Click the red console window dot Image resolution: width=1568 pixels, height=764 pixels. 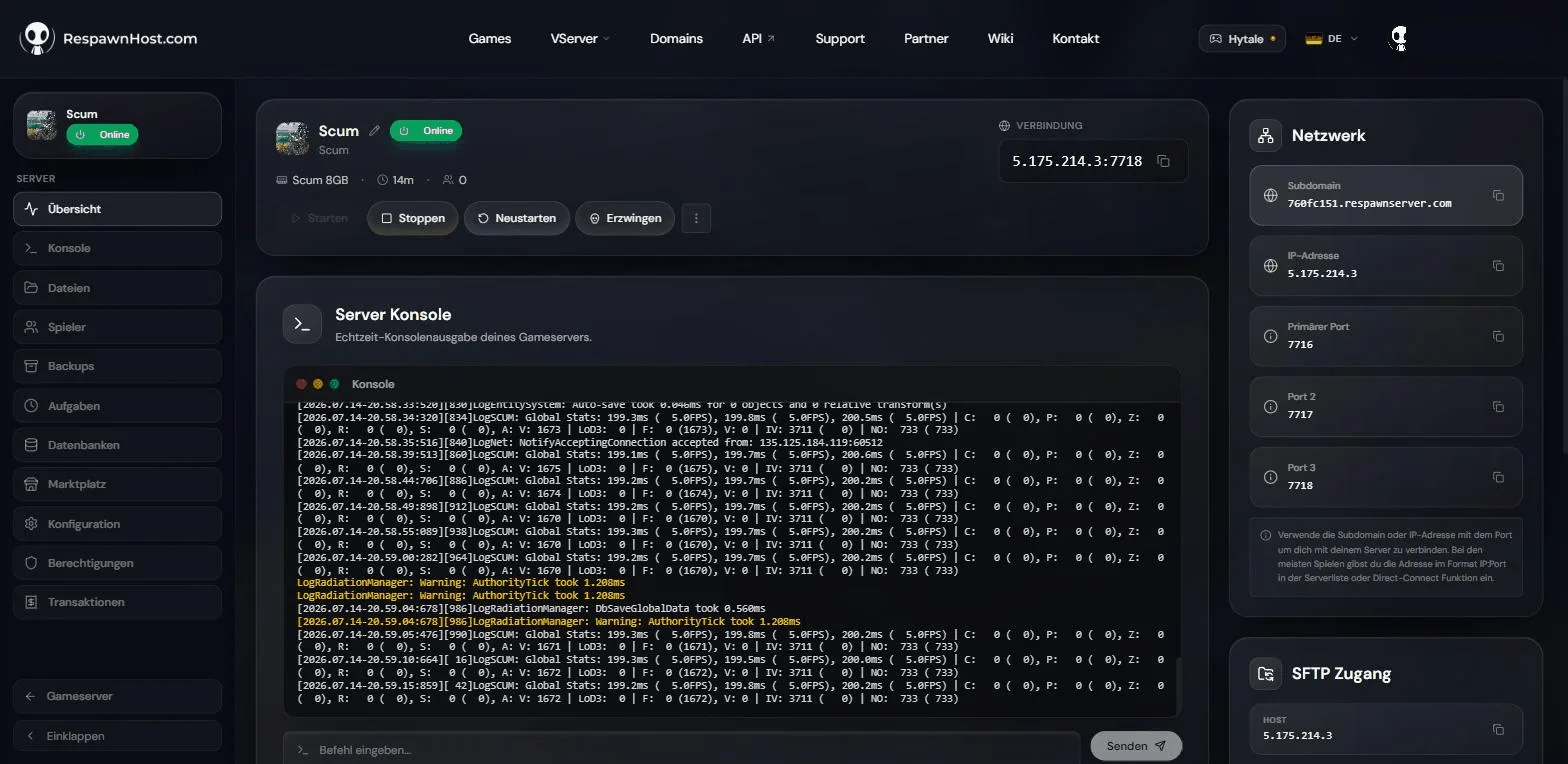(302, 384)
